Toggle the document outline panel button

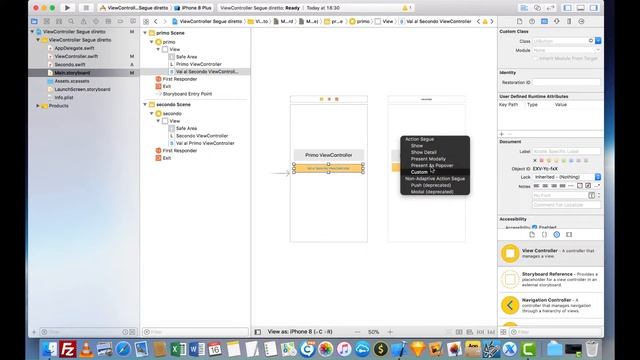click(x=258, y=332)
